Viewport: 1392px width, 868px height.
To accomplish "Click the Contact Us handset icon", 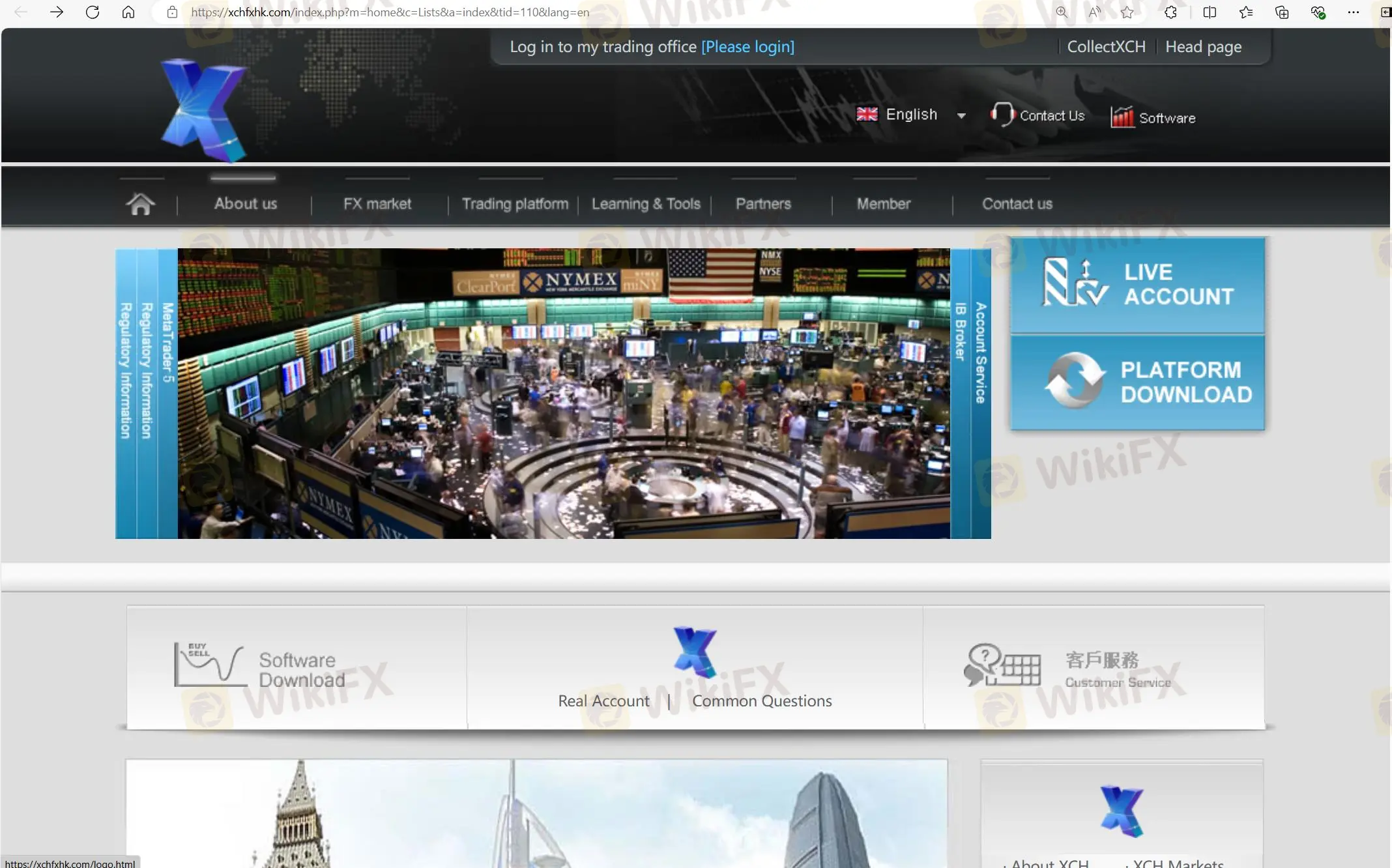I will (x=1003, y=114).
